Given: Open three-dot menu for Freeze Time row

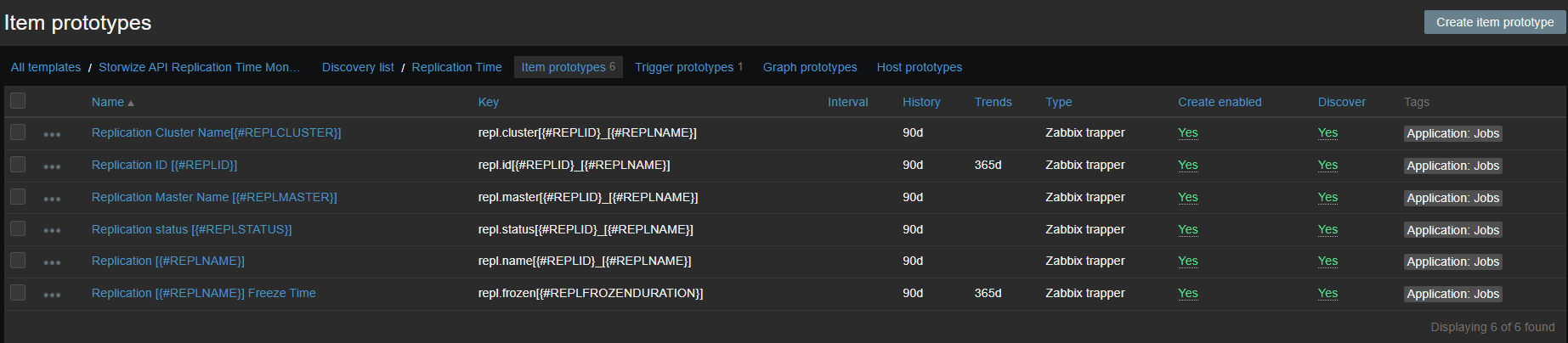Looking at the screenshot, I should click(52, 295).
